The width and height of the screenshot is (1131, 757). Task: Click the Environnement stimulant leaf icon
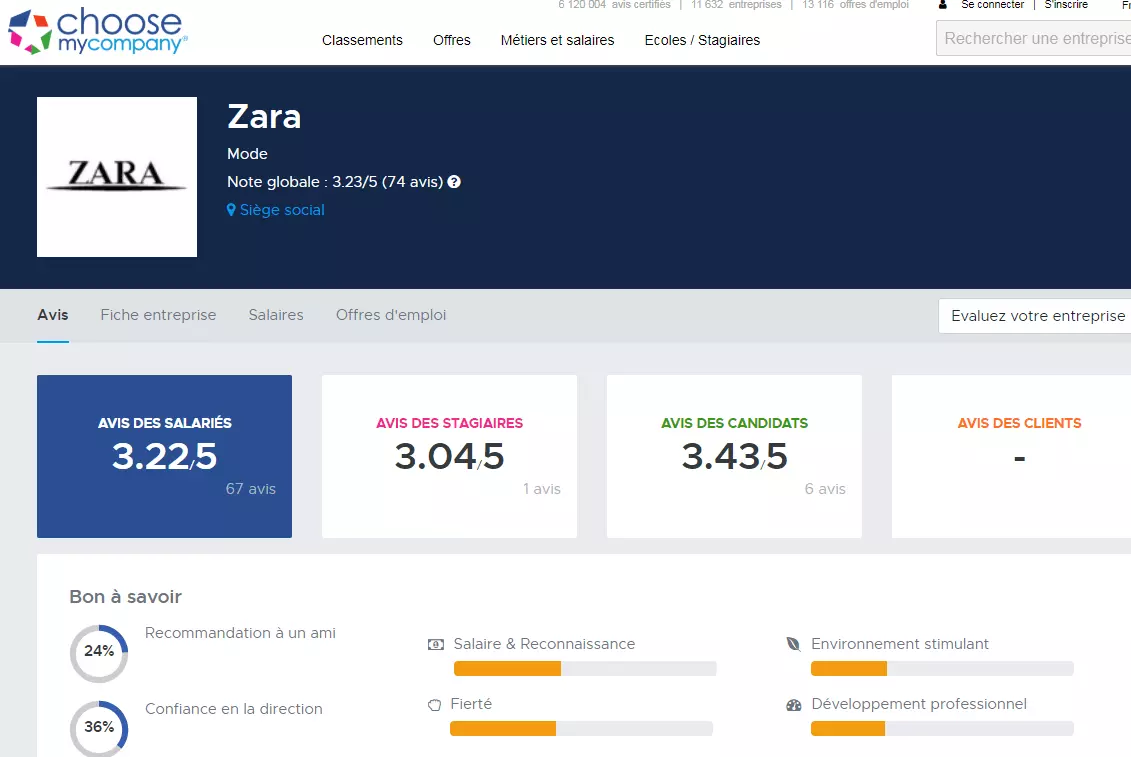coord(794,645)
